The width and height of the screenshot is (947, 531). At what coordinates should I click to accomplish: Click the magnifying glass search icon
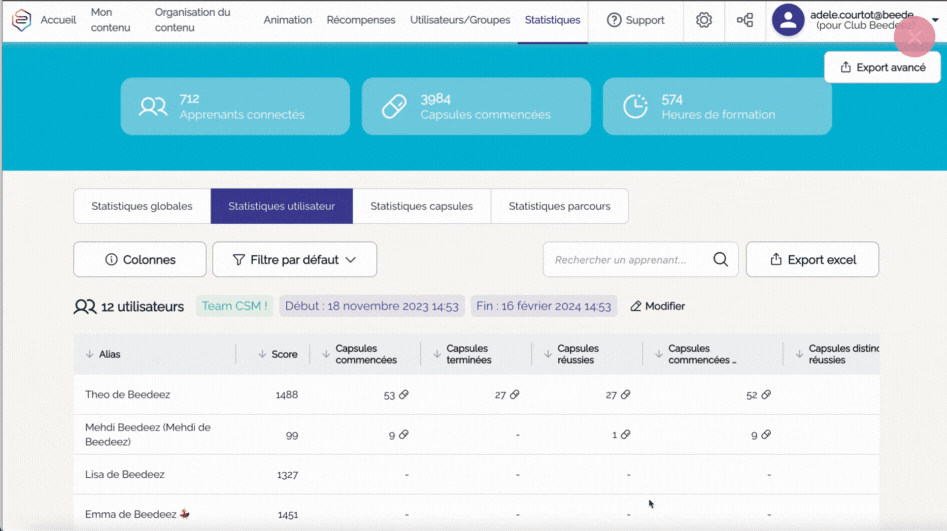click(x=720, y=260)
